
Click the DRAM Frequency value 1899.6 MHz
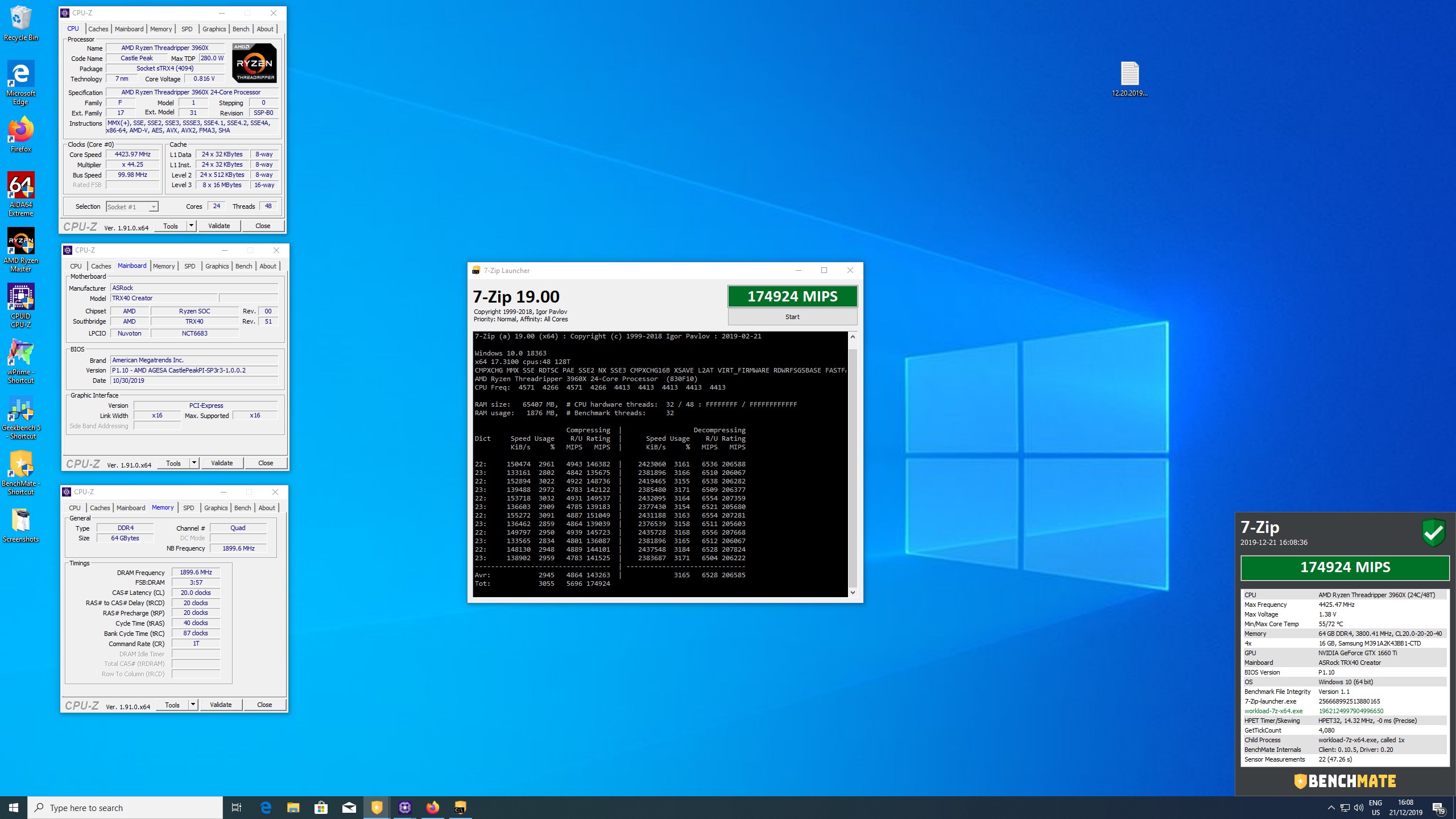pos(196,572)
